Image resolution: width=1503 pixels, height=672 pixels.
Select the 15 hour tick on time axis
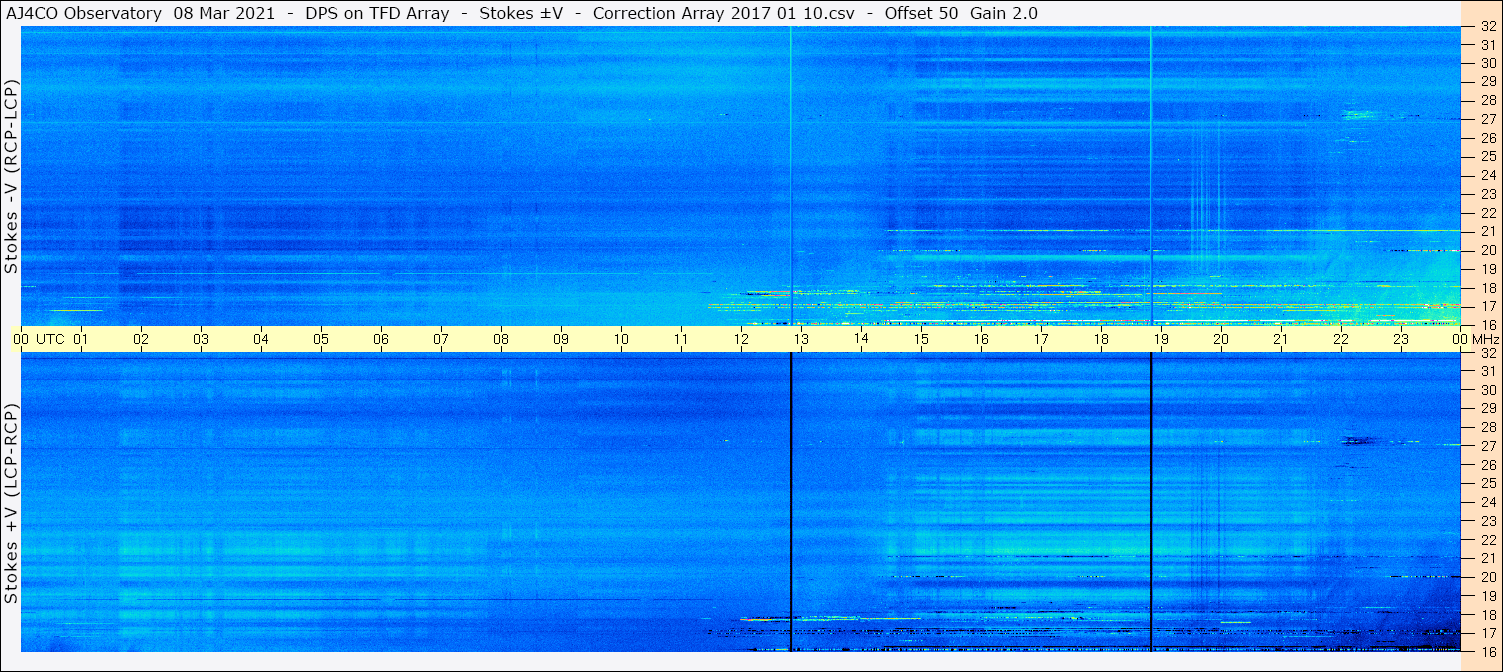pyautogui.click(x=921, y=339)
